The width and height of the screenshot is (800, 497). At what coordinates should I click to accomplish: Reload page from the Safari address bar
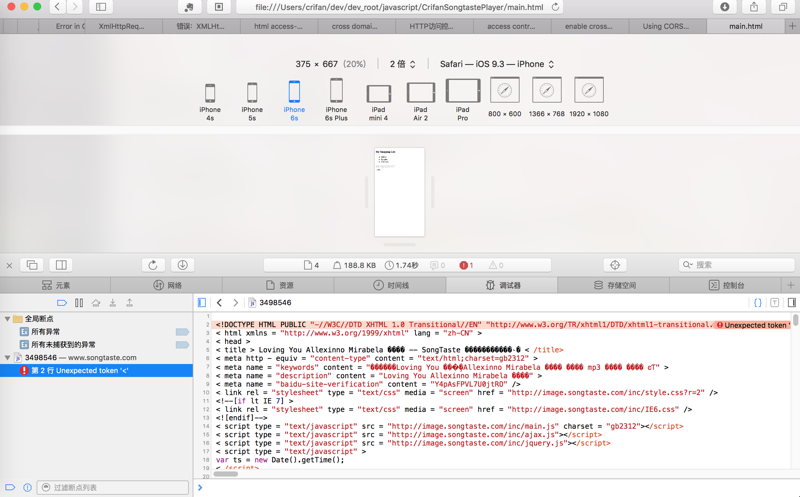(555, 7)
